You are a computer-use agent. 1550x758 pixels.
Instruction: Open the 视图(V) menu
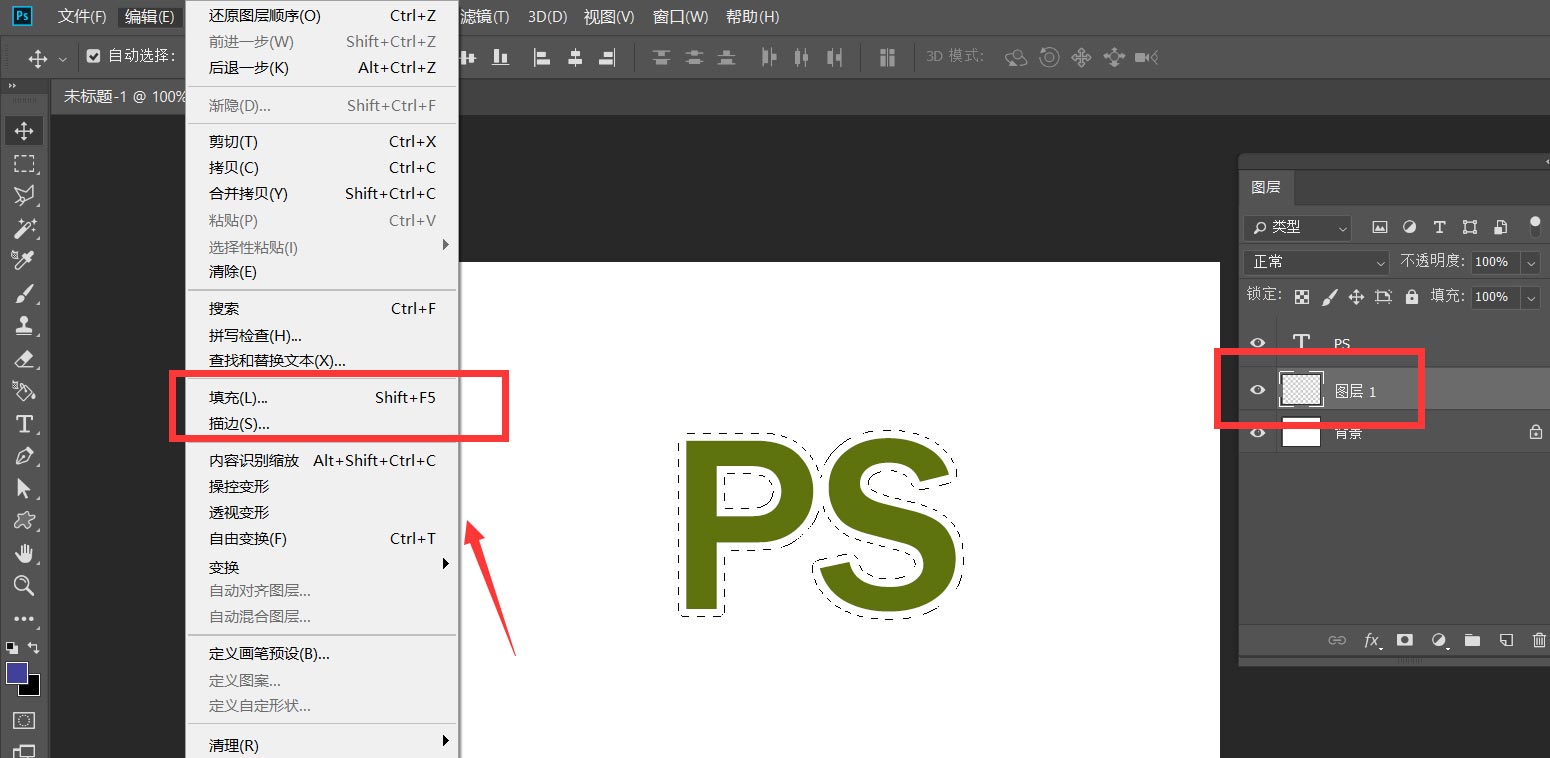[609, 17]
